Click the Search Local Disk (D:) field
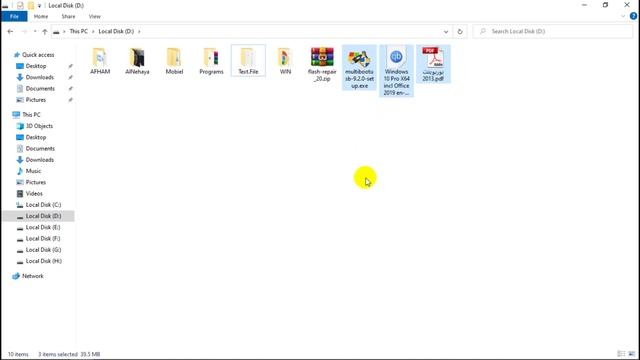 click(x=553, y=31)
